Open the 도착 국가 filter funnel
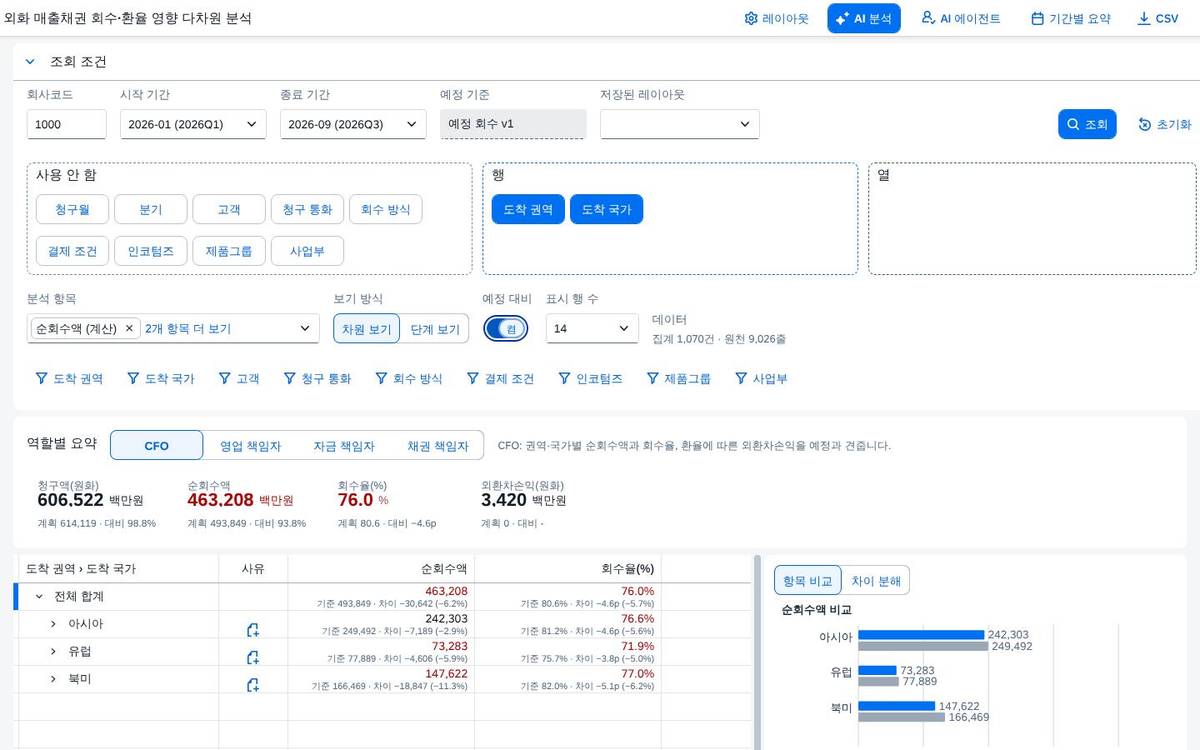 161,379
